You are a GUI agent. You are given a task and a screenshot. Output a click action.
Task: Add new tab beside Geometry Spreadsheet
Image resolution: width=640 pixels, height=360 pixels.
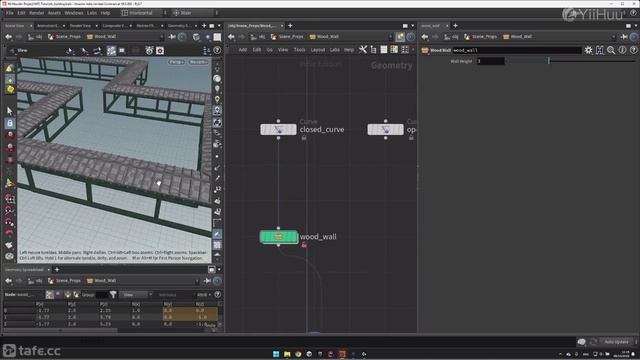(x=57, y=270)
